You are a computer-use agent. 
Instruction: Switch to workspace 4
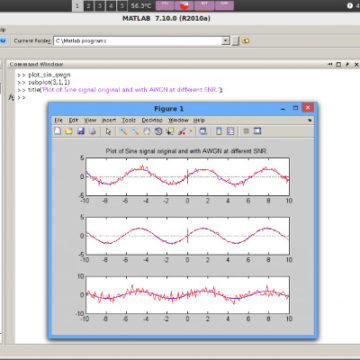point(111,6)
